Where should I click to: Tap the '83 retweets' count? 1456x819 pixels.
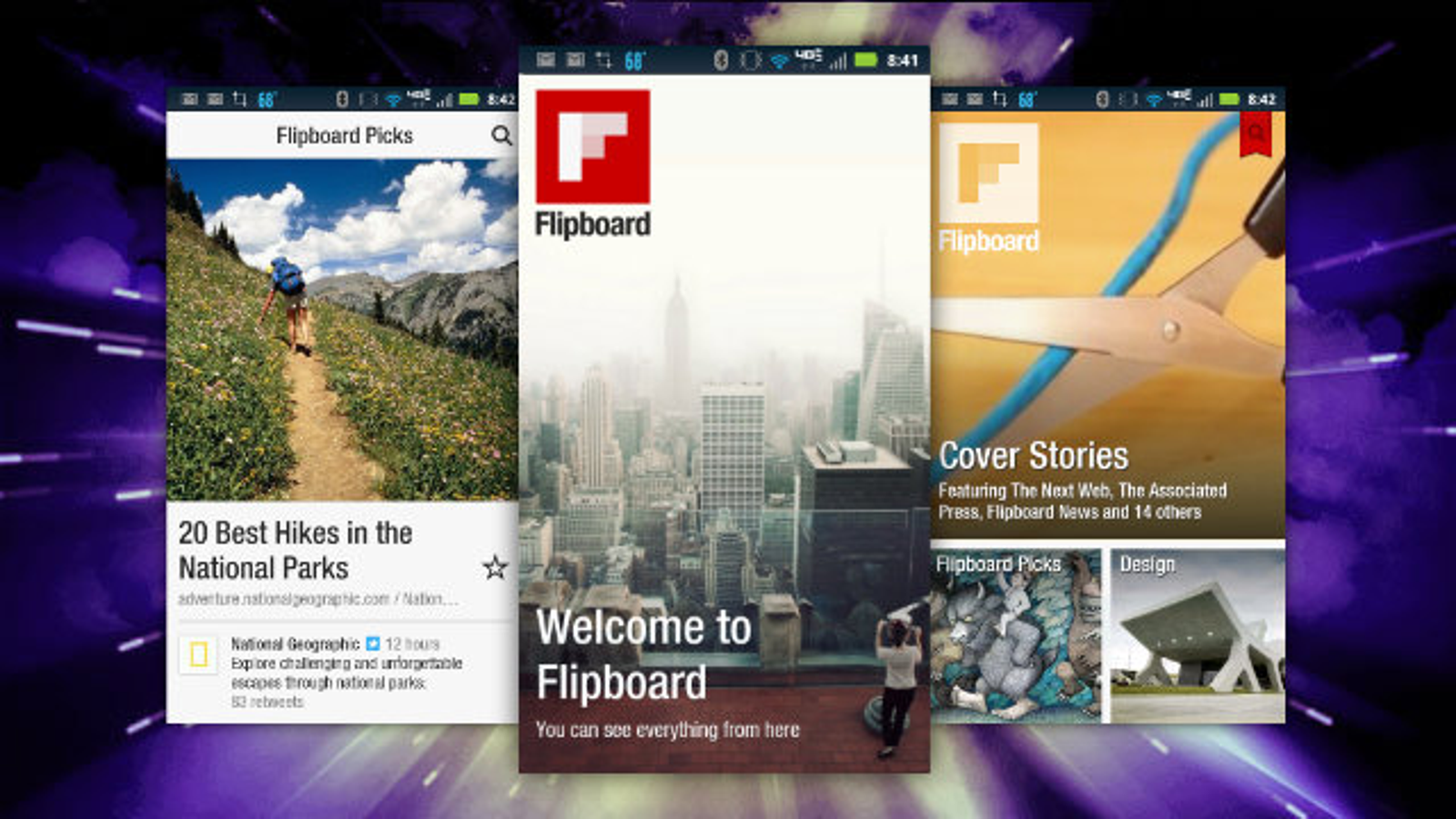point(267,703)
